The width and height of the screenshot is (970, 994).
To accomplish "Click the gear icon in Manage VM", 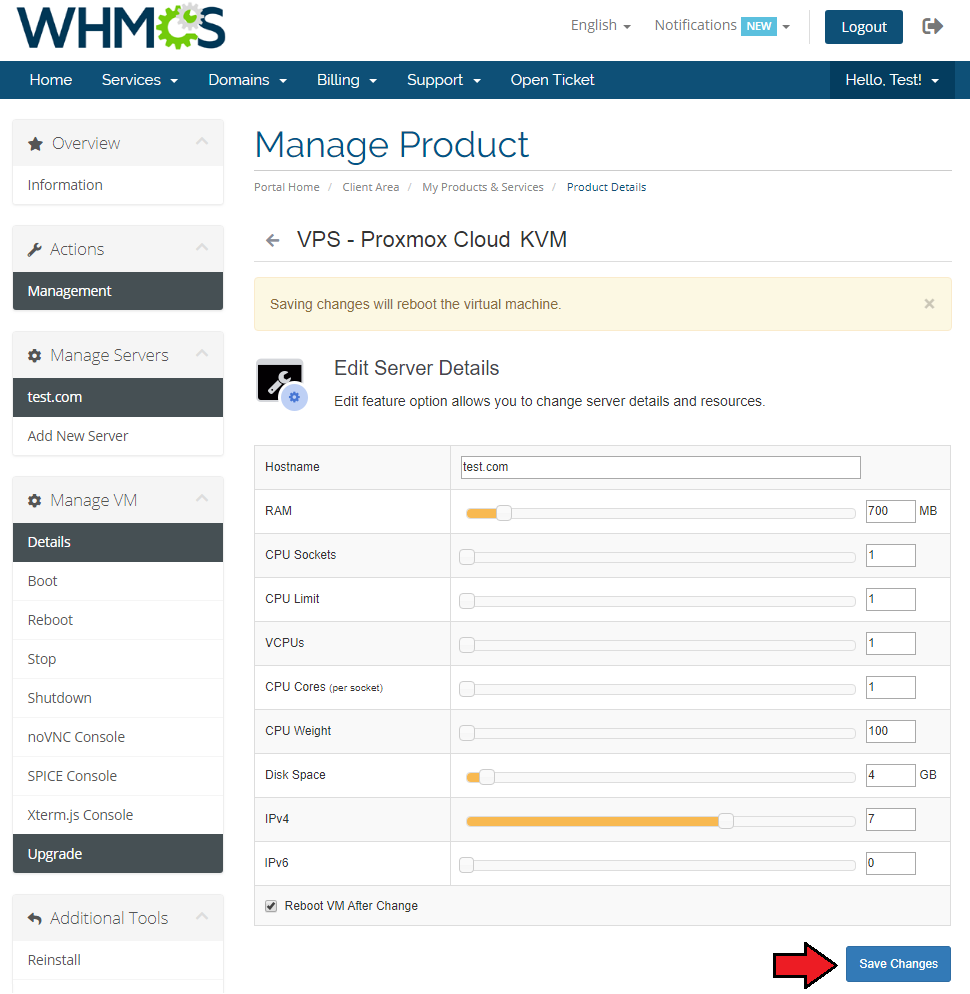I will pos(35,501).
